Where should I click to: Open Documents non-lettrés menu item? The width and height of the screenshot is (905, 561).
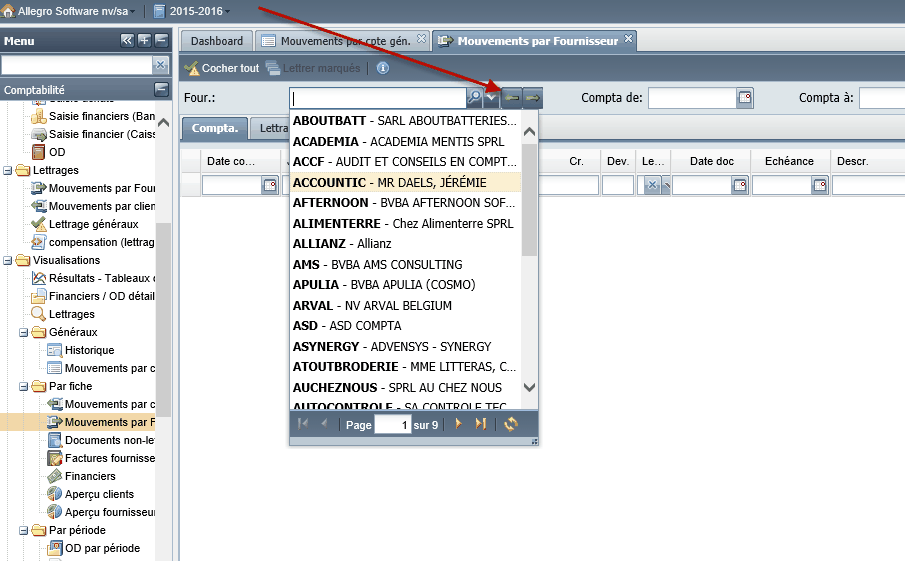101,440
